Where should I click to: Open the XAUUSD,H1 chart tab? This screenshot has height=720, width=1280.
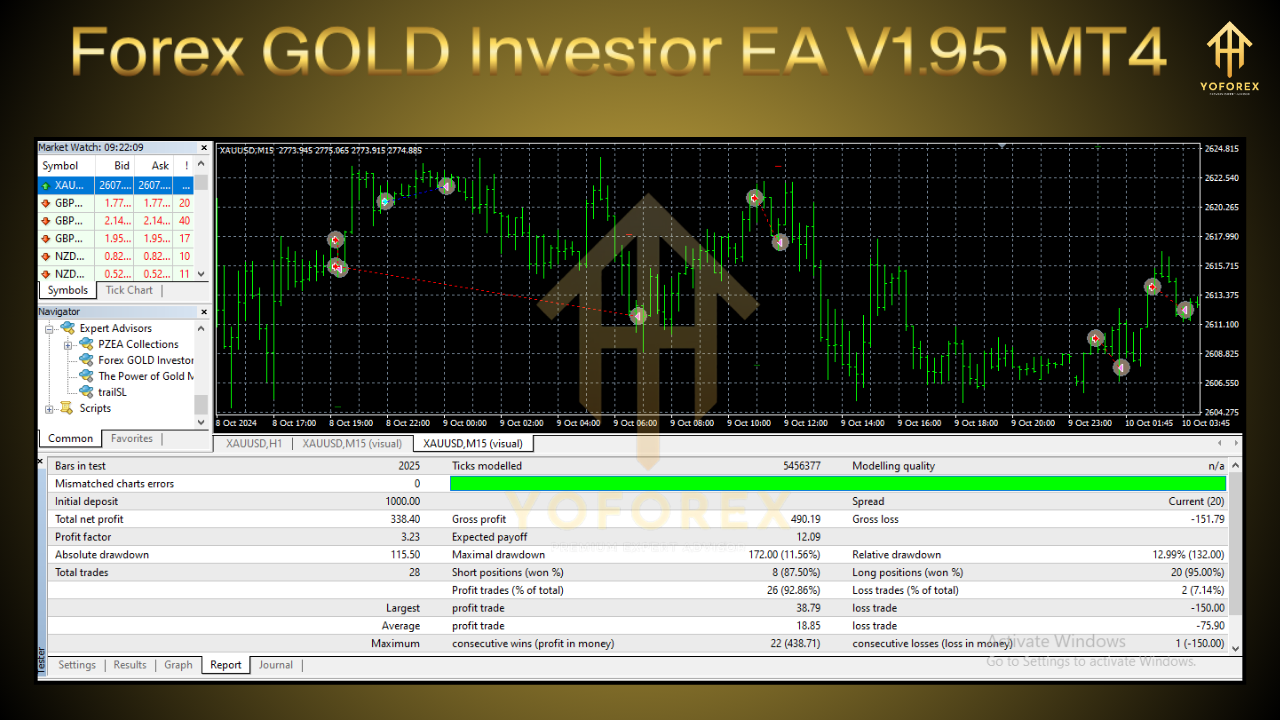[x=253, y=443]
